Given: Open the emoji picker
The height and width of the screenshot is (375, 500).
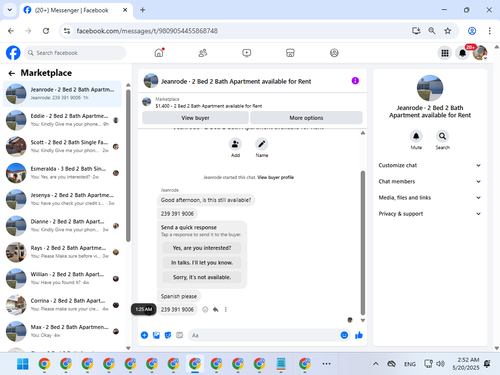Looking at the screenshot, I should tap(344, 335).
